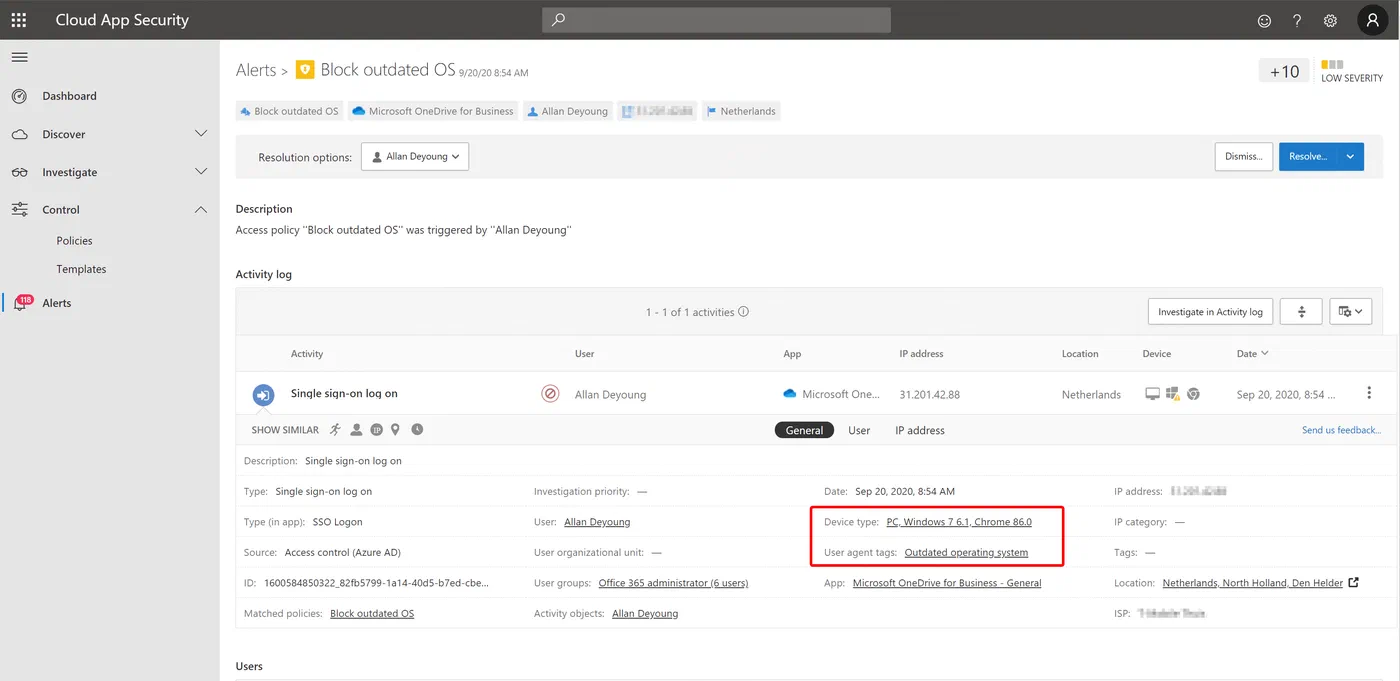1400x681 pixels.
Task: Open the feedback smiley icon
Action: tap(1265, 20)
